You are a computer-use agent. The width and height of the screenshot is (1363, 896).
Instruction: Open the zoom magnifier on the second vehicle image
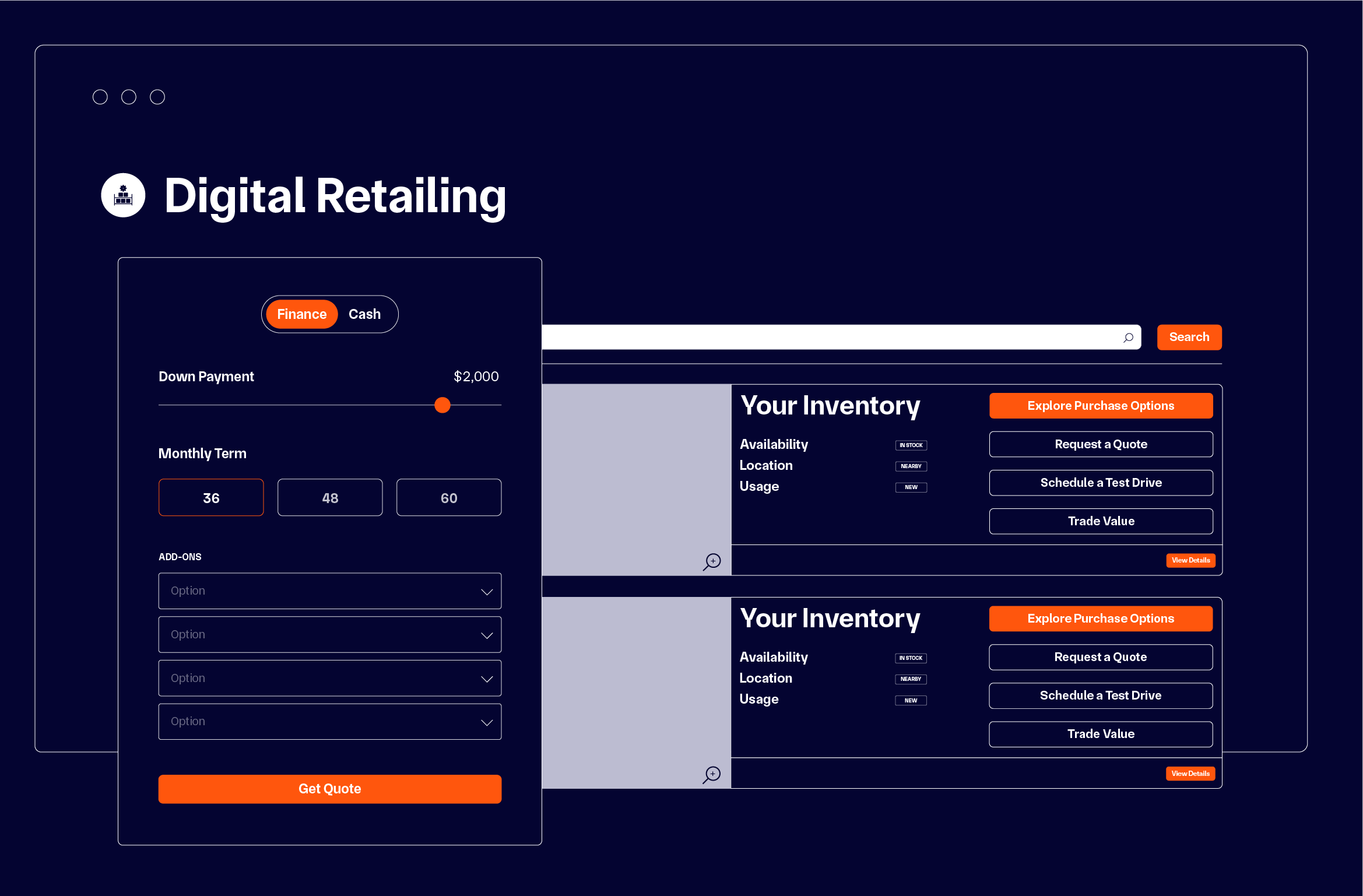point(712,775)
